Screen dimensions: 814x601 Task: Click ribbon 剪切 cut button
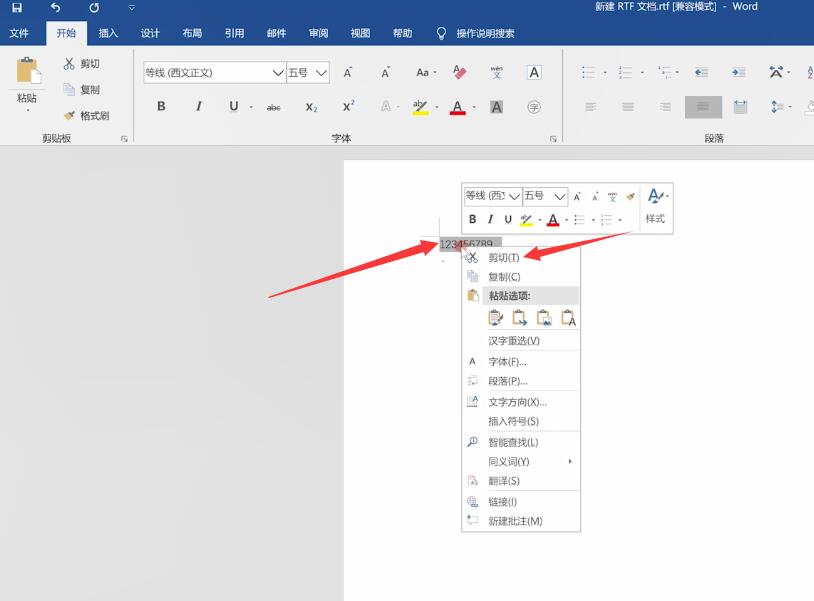click(x=82, y=64)
